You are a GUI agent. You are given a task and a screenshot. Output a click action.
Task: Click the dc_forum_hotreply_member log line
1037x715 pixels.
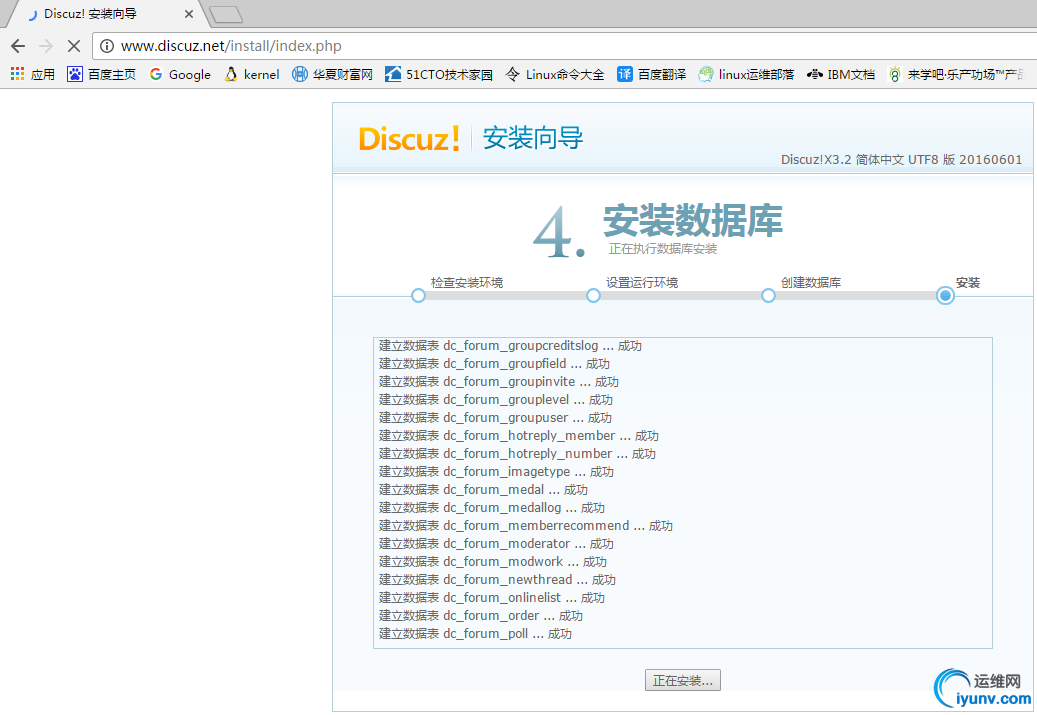518,435
